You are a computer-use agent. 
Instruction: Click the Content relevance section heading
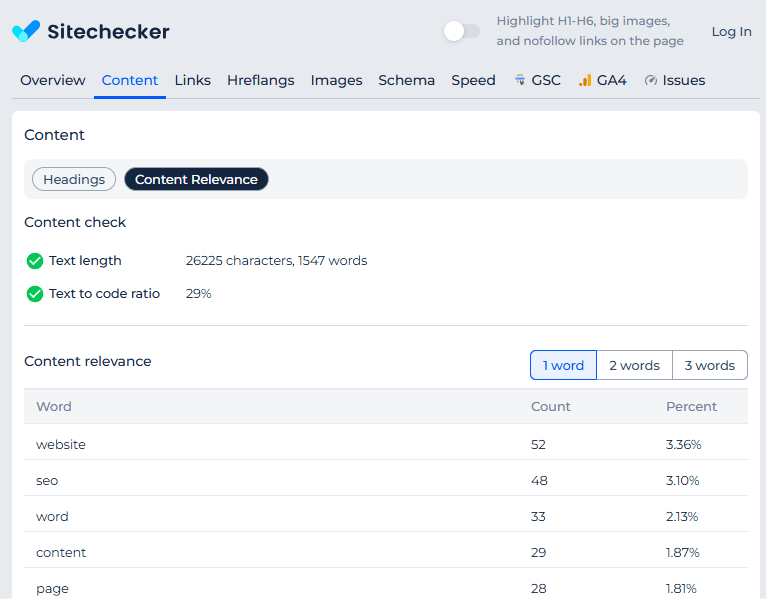click(x=88, y=361)
